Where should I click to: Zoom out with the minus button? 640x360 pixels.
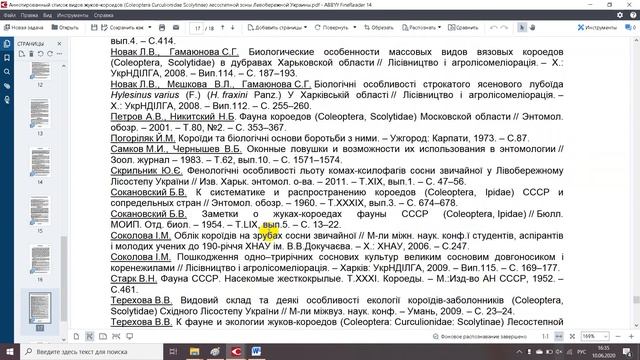tap(618, 336)
